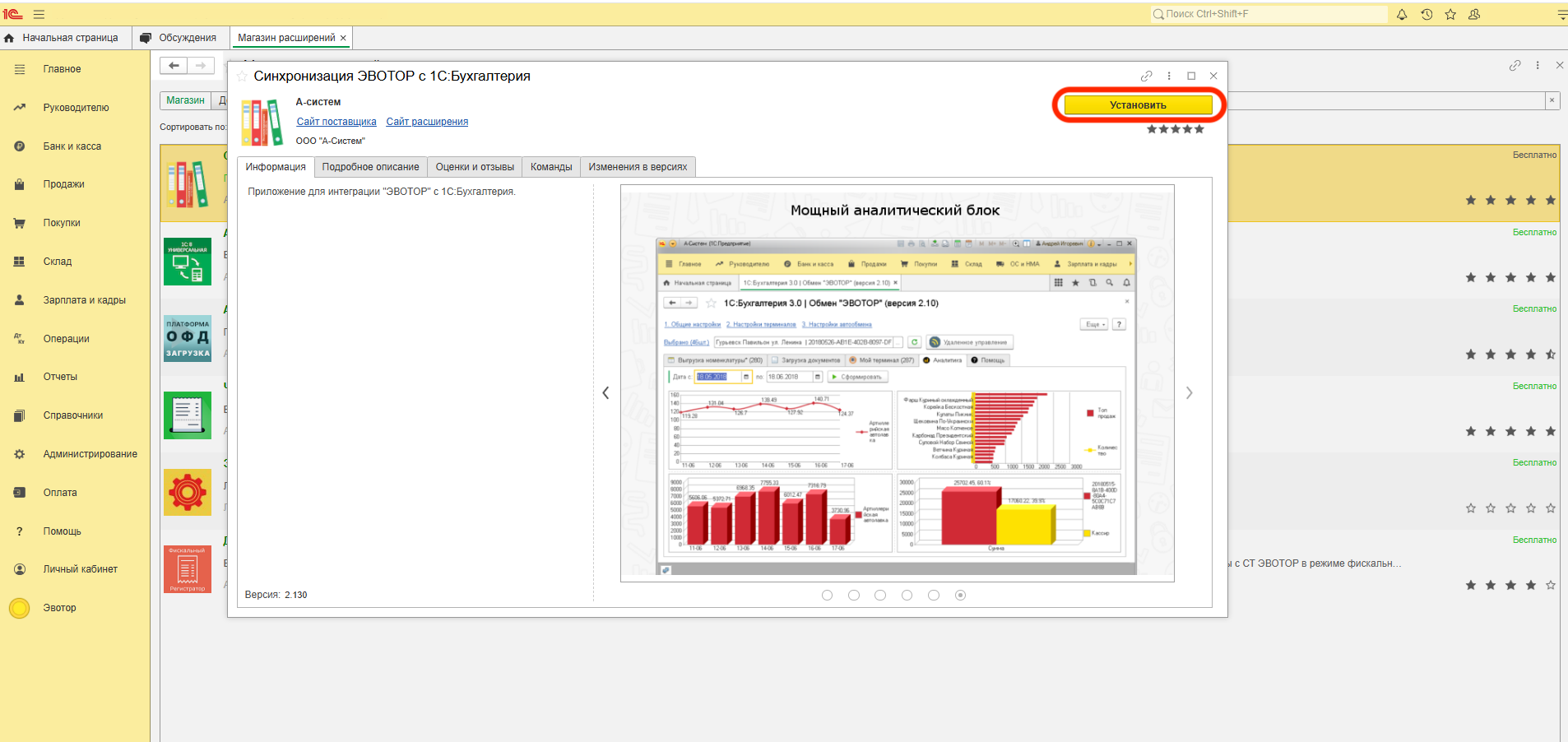Open the Сайт поставщика link

point(336,122)
